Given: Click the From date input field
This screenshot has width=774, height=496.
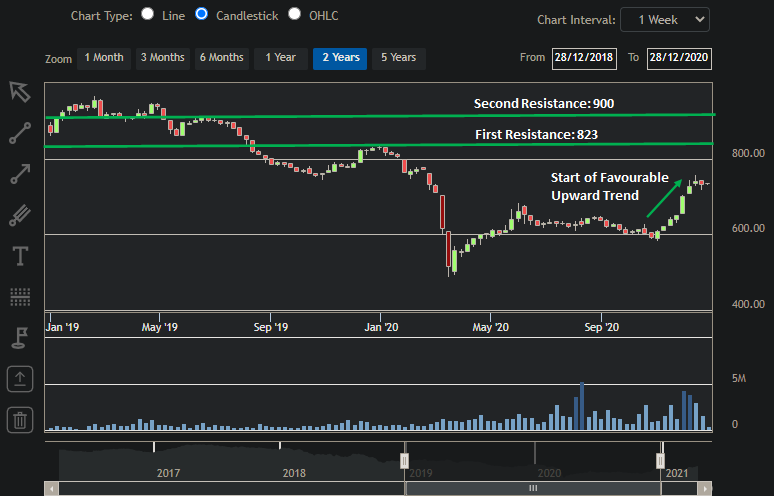Looking at the screenshot, I should click(583, 58).
